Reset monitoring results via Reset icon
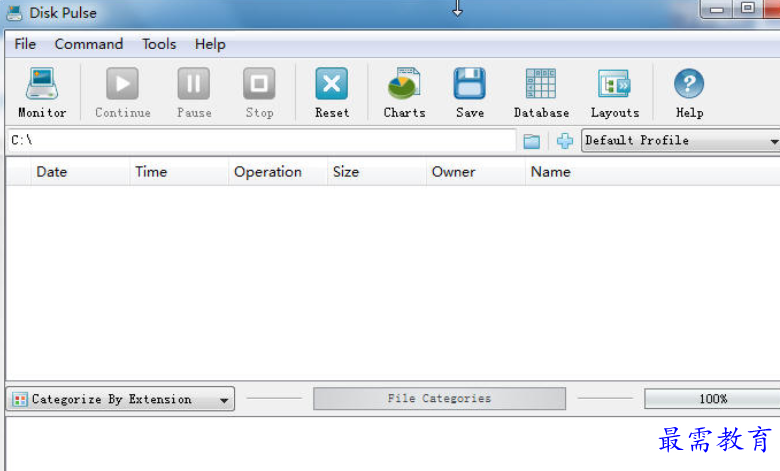This screenshot has height=471, width=780. coord(332,84)
